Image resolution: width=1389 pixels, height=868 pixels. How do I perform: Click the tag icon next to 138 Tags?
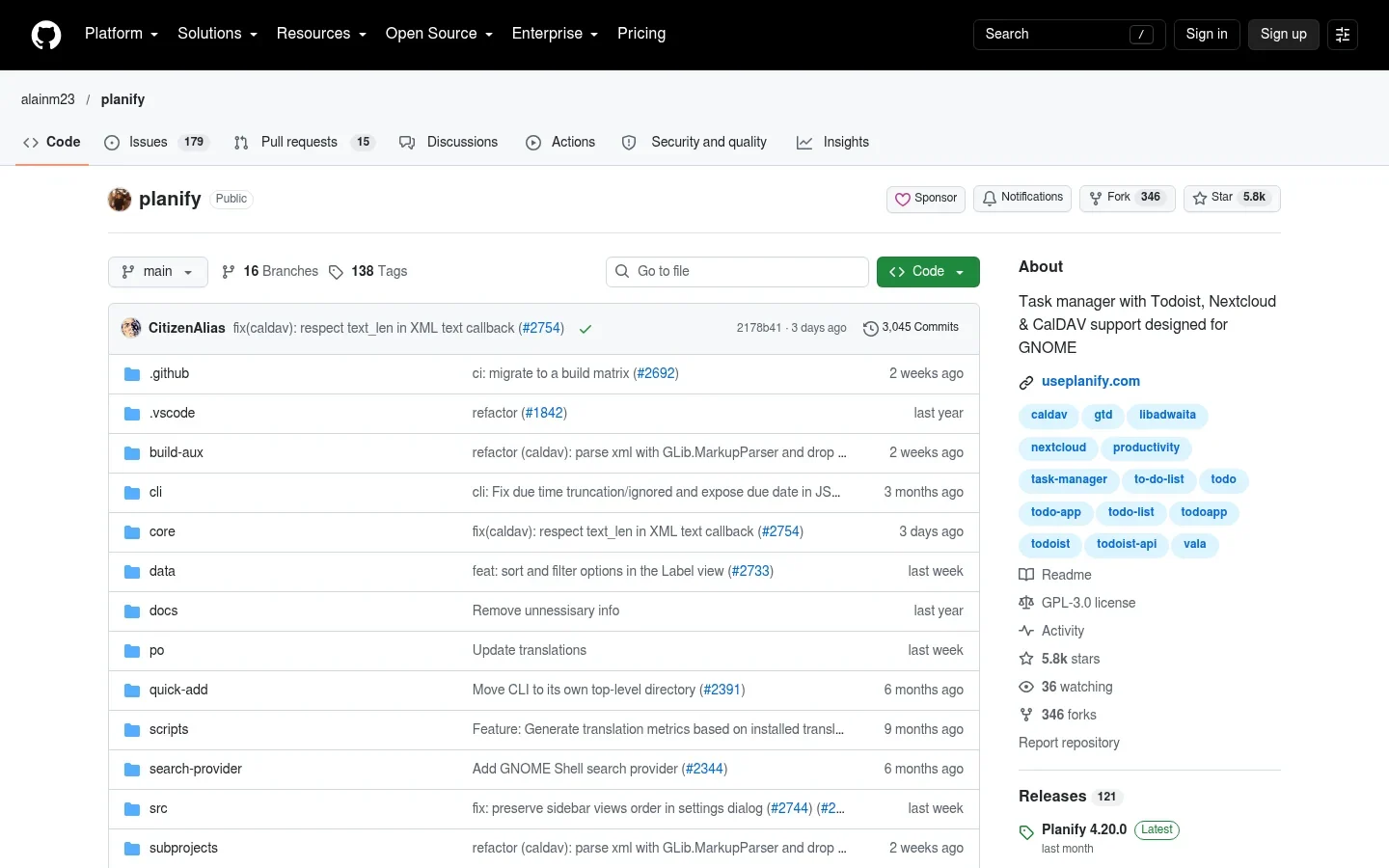coord(336,272)
